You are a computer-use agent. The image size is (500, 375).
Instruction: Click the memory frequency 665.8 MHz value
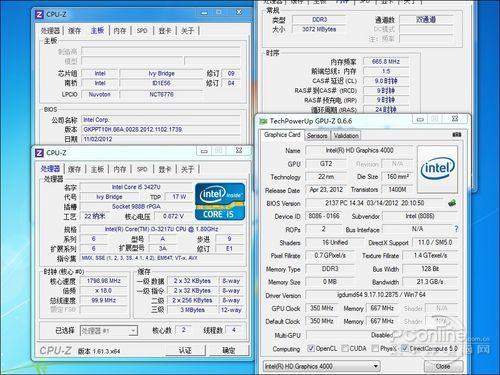click(386, 61)
